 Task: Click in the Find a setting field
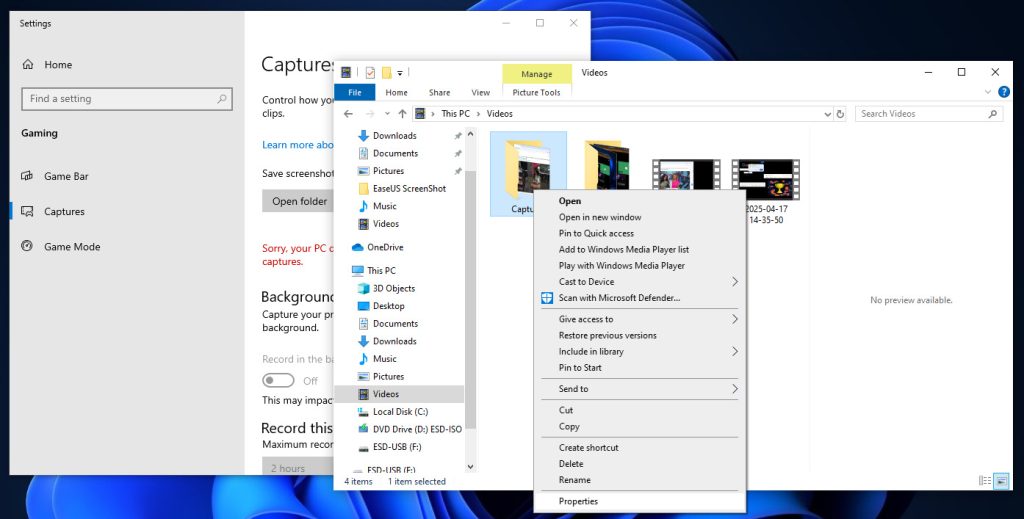pos(127,99)
